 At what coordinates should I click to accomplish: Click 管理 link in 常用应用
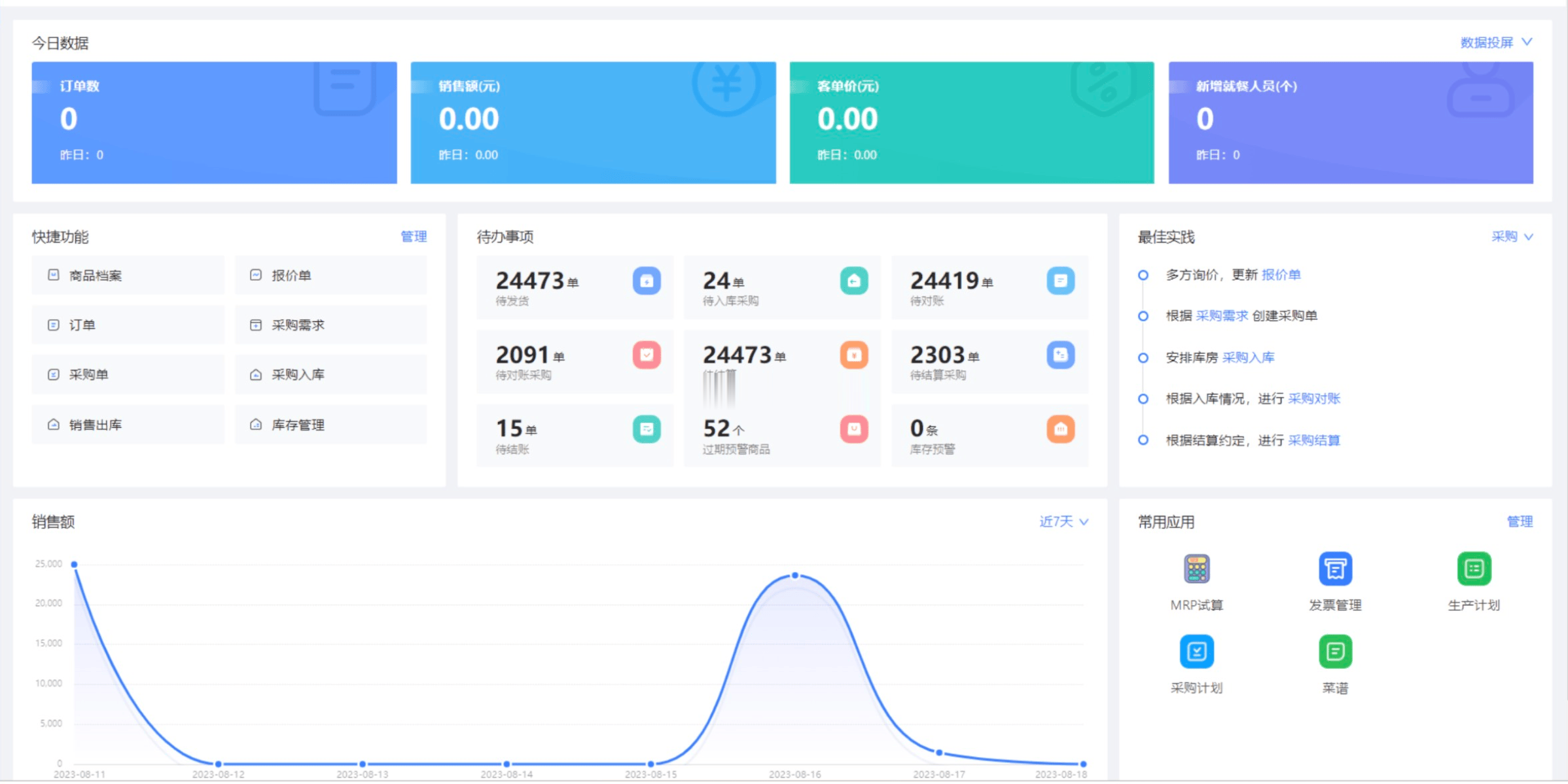click(1520, 522)
